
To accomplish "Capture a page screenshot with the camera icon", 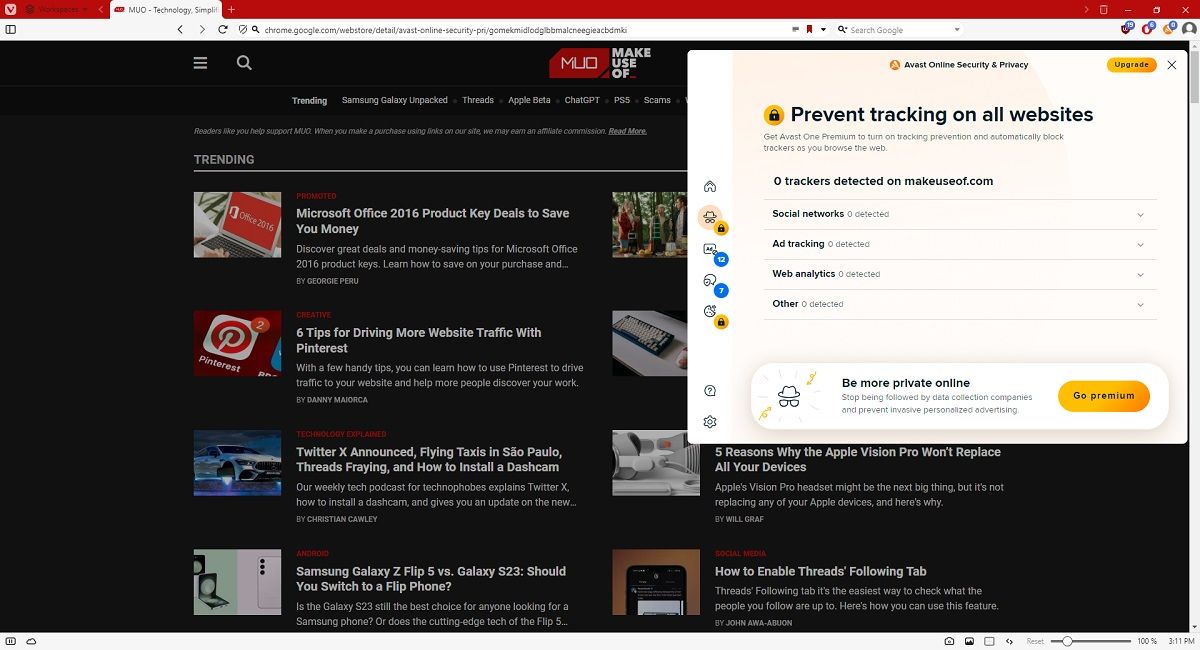I will point(948,641).
